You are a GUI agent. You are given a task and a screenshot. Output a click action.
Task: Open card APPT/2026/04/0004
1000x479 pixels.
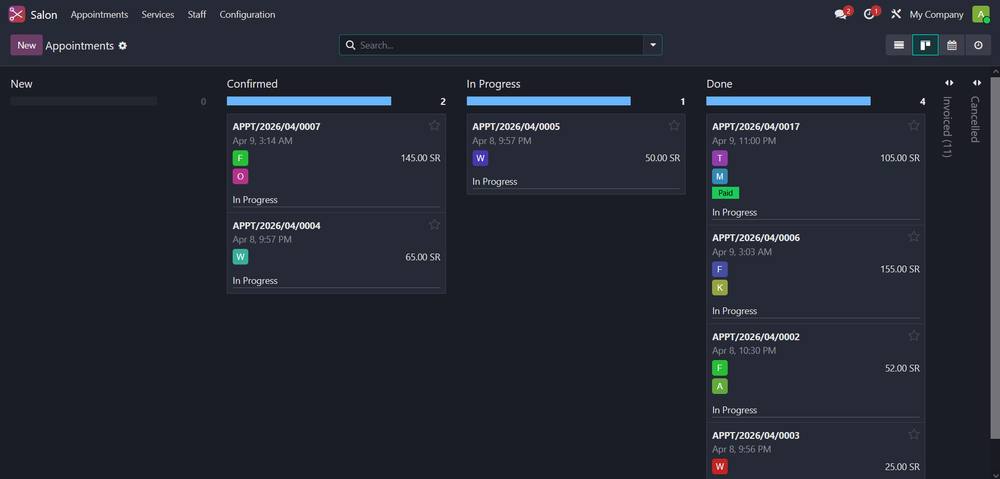coord(336,253)
